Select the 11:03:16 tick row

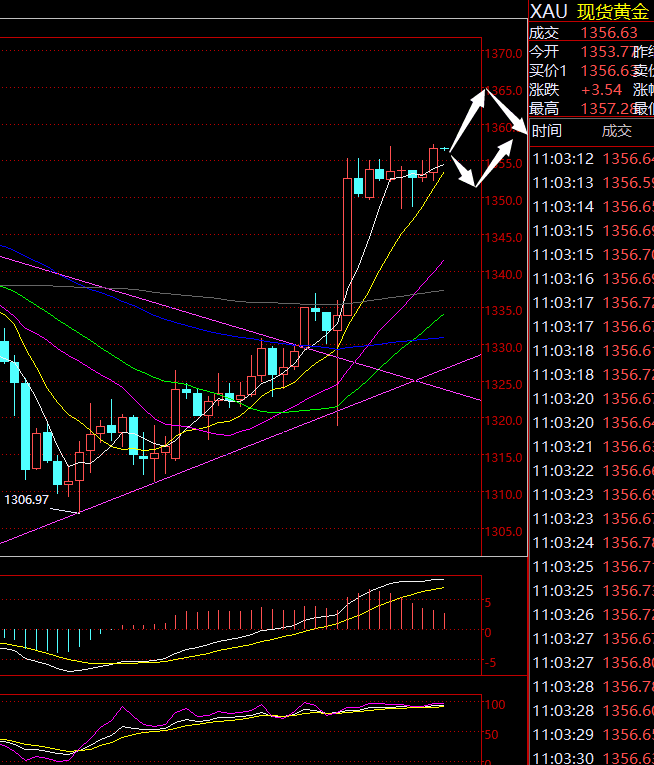(x=592, y=279)
